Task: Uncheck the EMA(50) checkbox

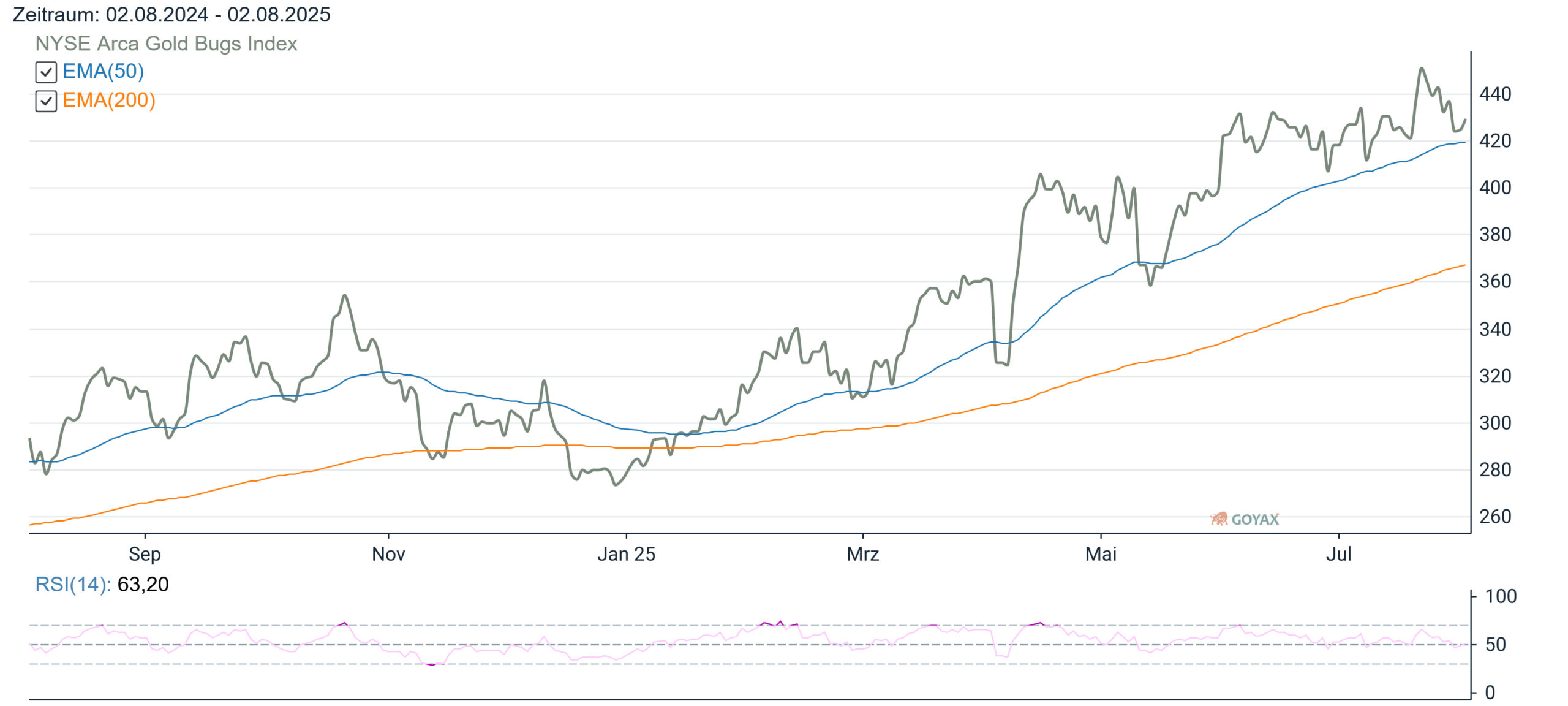Action: (x=46, y=72)
